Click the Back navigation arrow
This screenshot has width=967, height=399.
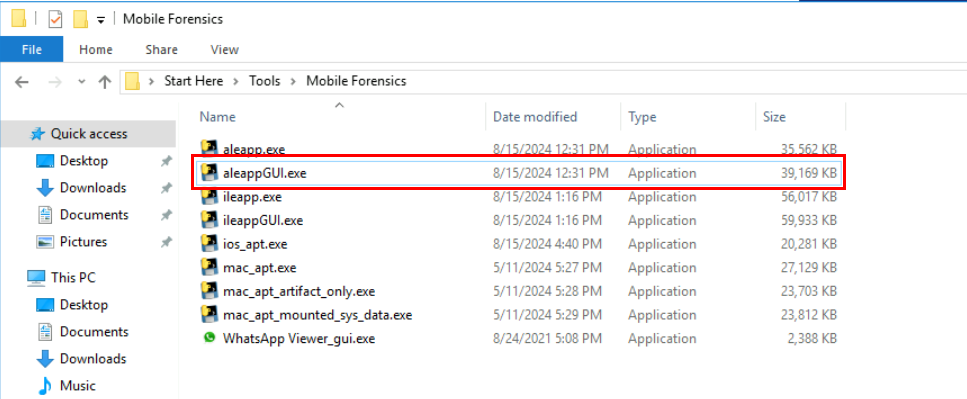22,81
